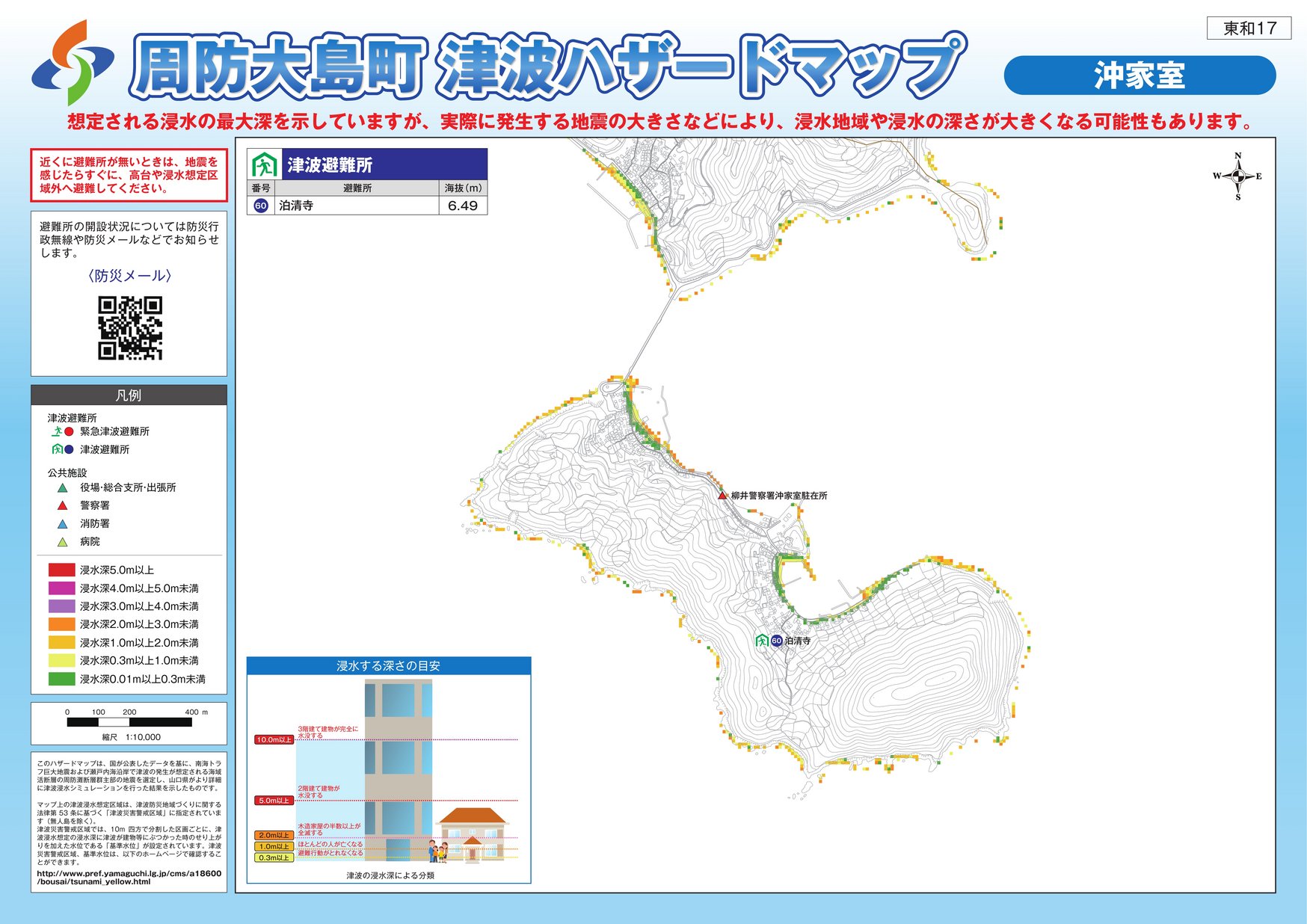The image size is (1307, 924).
Task: Click the 周防大島町 津波ハザードマップ title
Action: [x=547, y=67]
